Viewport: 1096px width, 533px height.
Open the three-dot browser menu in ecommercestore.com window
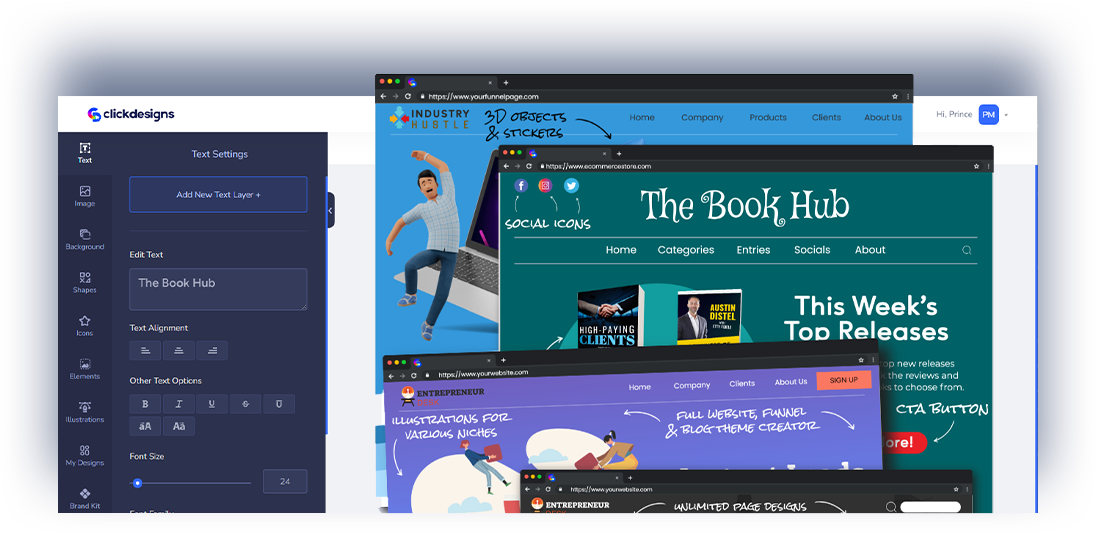click(988, 166)
